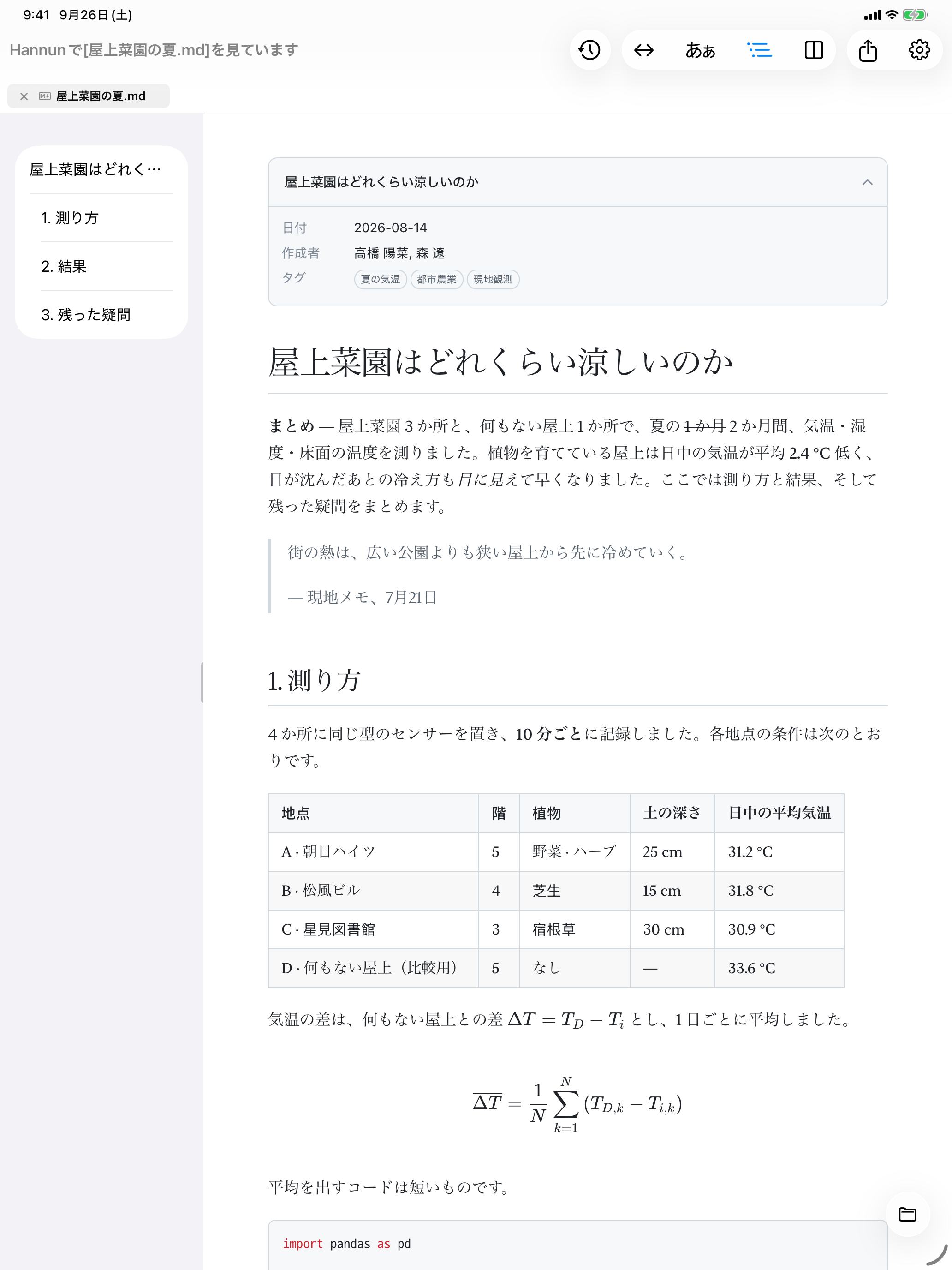
Task: Select the 夏の気温 tag
Action: coord(381,280)
